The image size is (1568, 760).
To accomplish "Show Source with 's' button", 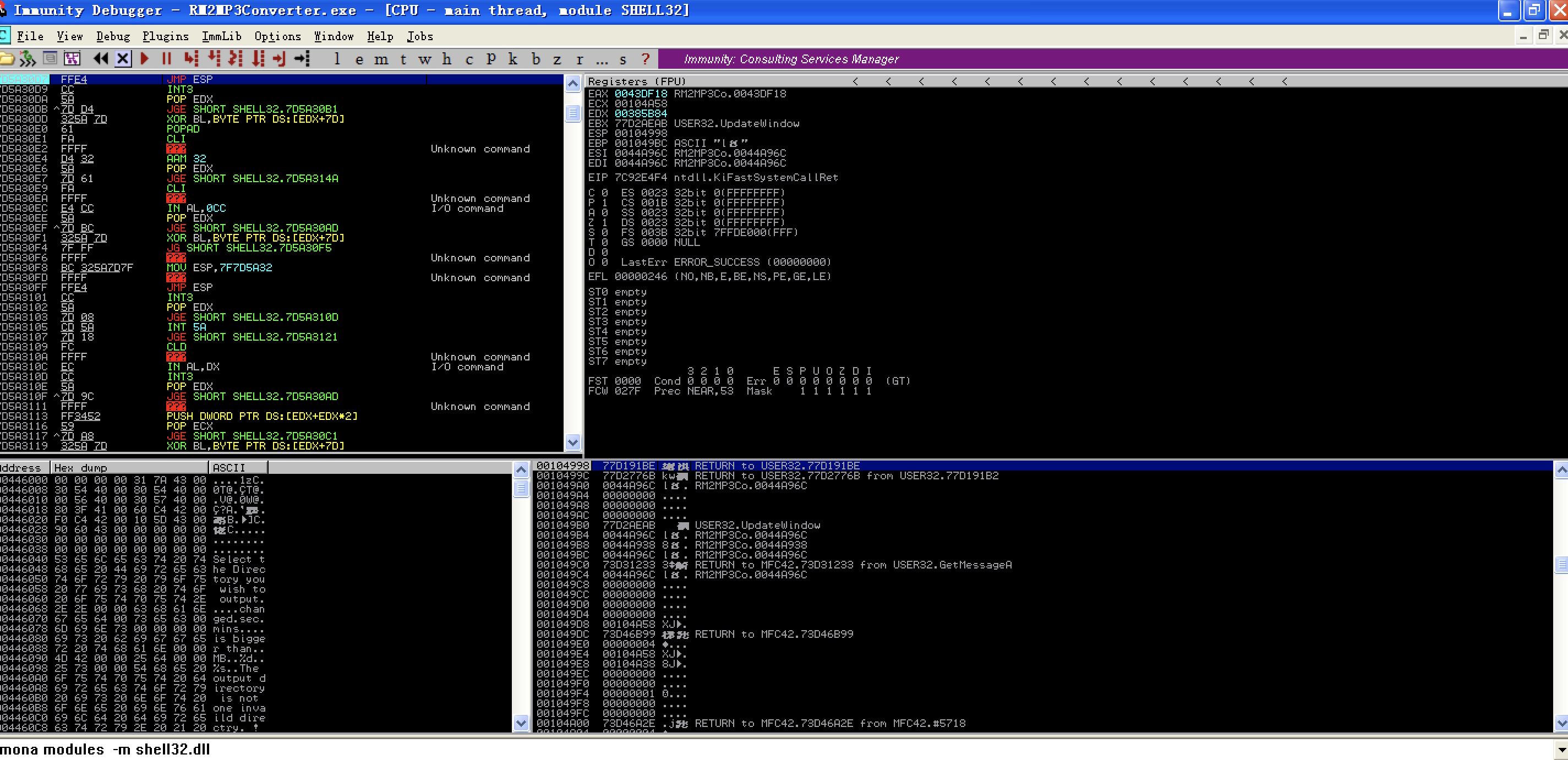I will (622, 59).
